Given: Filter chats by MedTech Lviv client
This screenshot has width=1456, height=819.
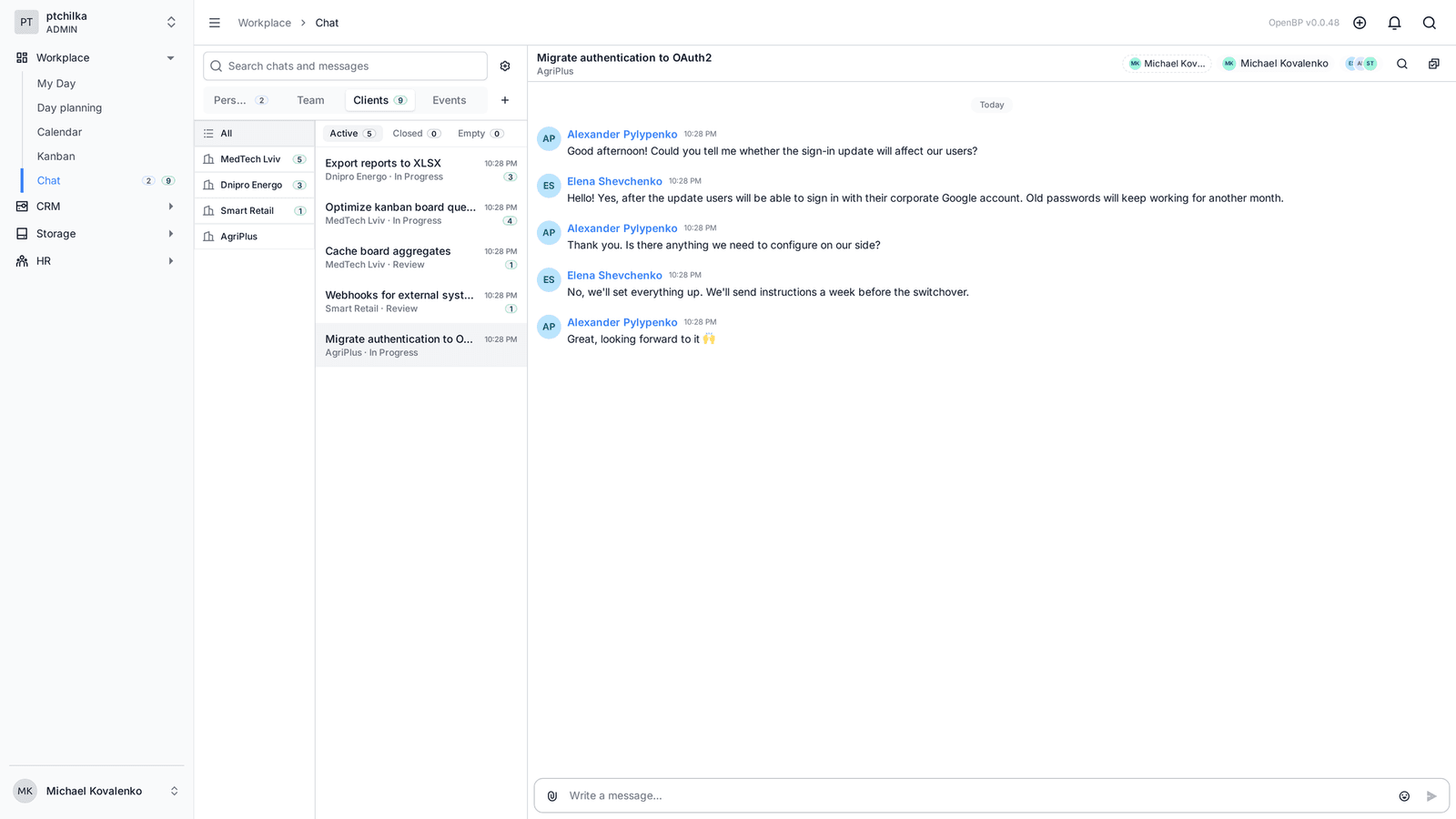Looking at the screenshot, I should 255,159.
